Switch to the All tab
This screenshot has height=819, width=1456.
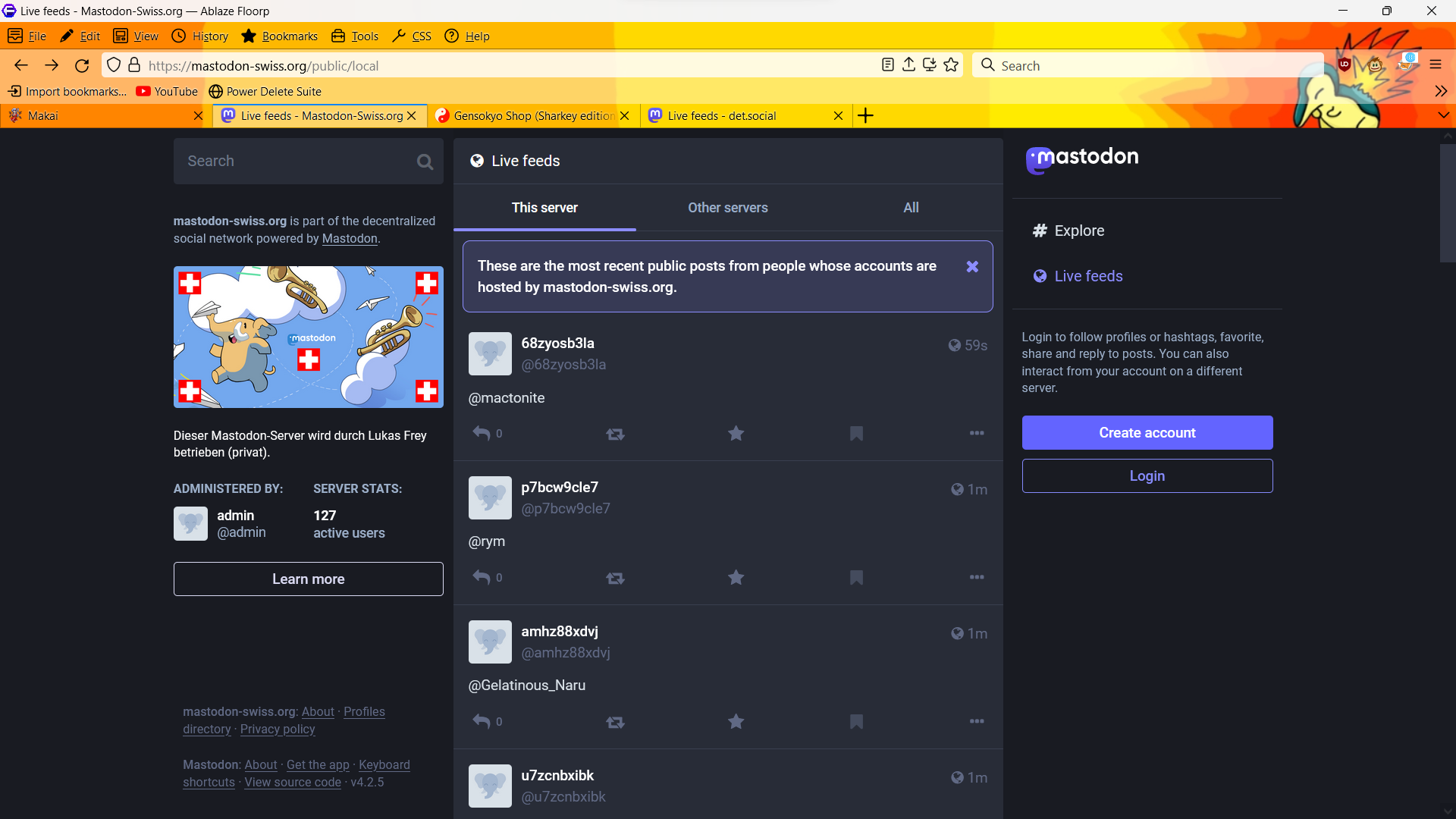[911, 208]
